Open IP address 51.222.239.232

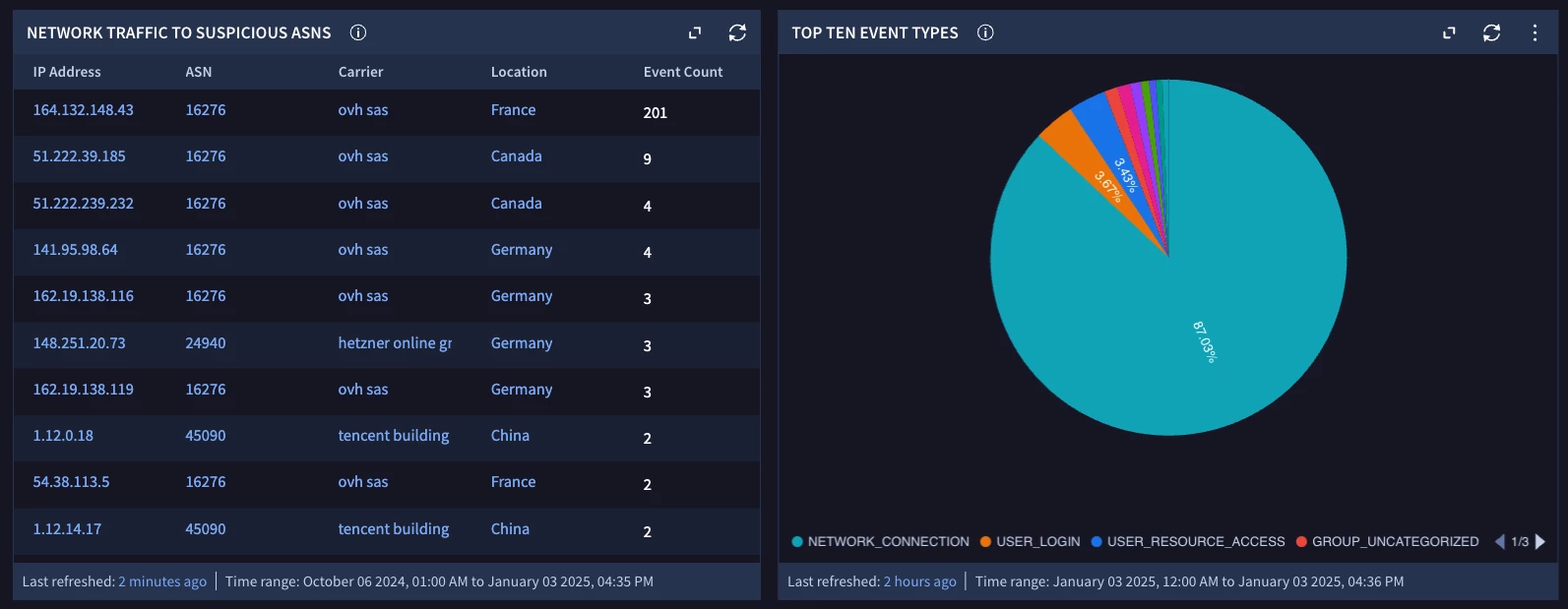click(84, 204)
